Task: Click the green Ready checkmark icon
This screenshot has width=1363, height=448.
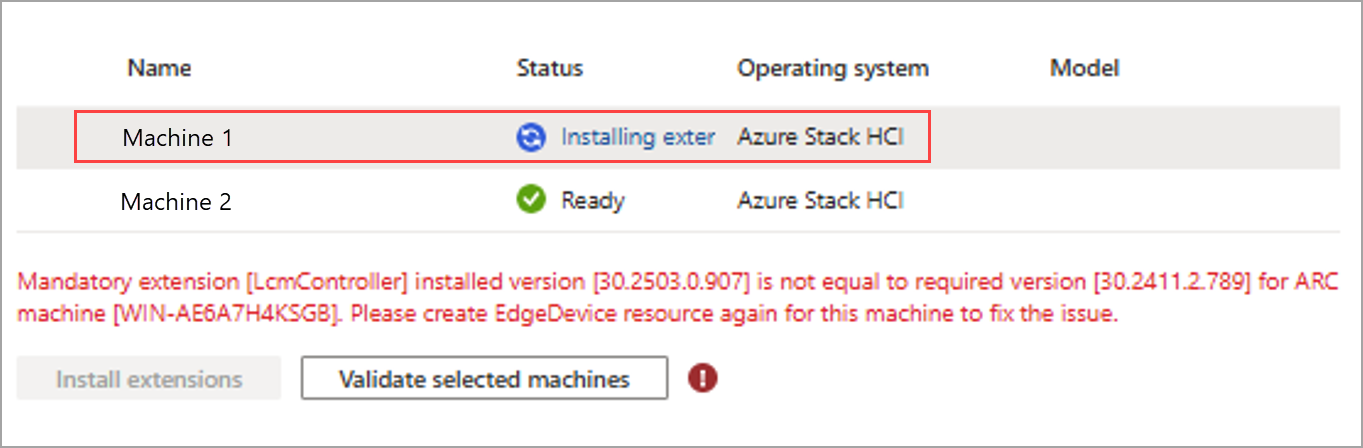Action: pyautogui.click(x=531, y=200)
